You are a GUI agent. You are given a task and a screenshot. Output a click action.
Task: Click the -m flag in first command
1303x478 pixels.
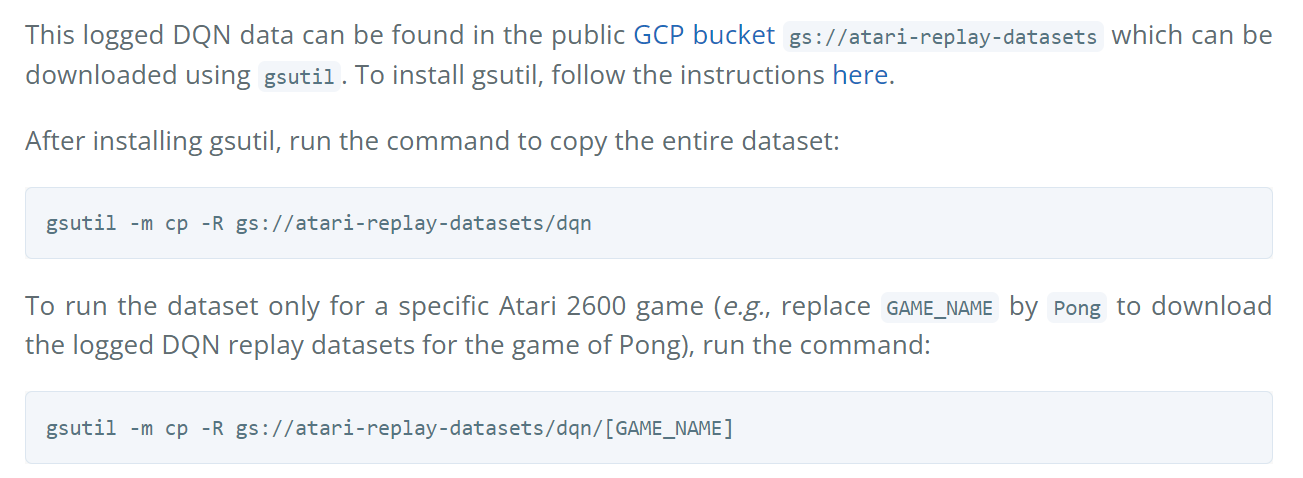[141, 223]
